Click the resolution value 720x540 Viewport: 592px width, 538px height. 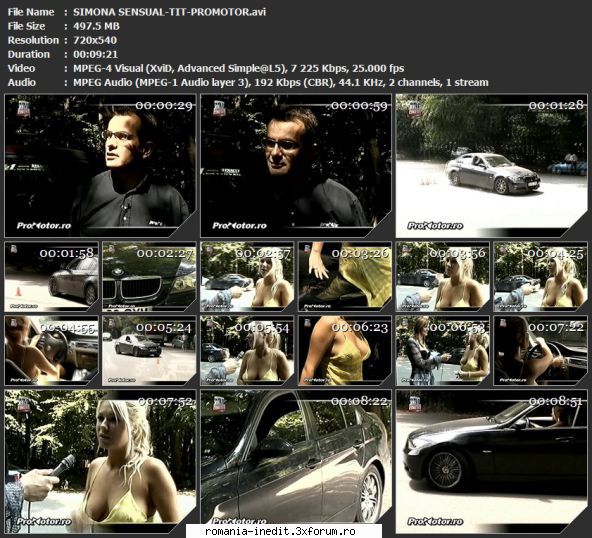point(95,40)
